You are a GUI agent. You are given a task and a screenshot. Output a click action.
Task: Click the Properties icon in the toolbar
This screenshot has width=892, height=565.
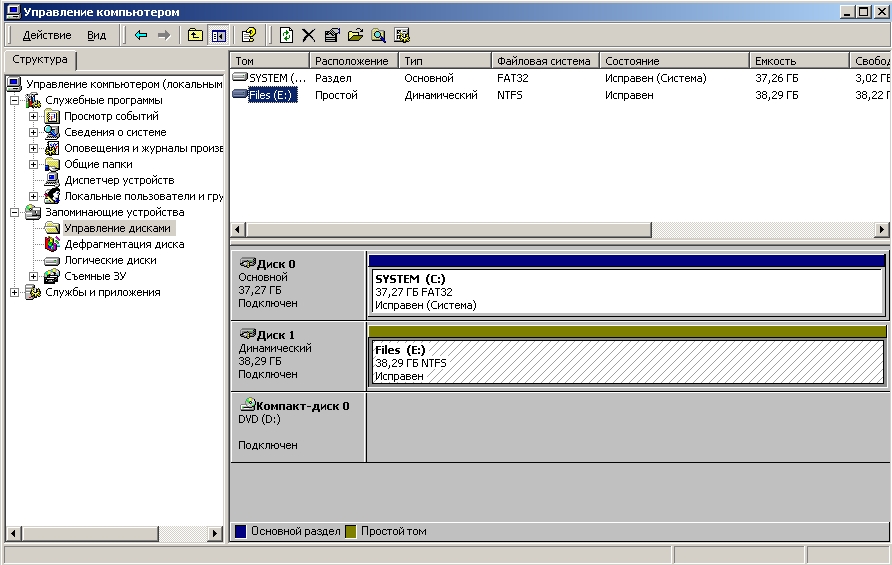(332, 35)
